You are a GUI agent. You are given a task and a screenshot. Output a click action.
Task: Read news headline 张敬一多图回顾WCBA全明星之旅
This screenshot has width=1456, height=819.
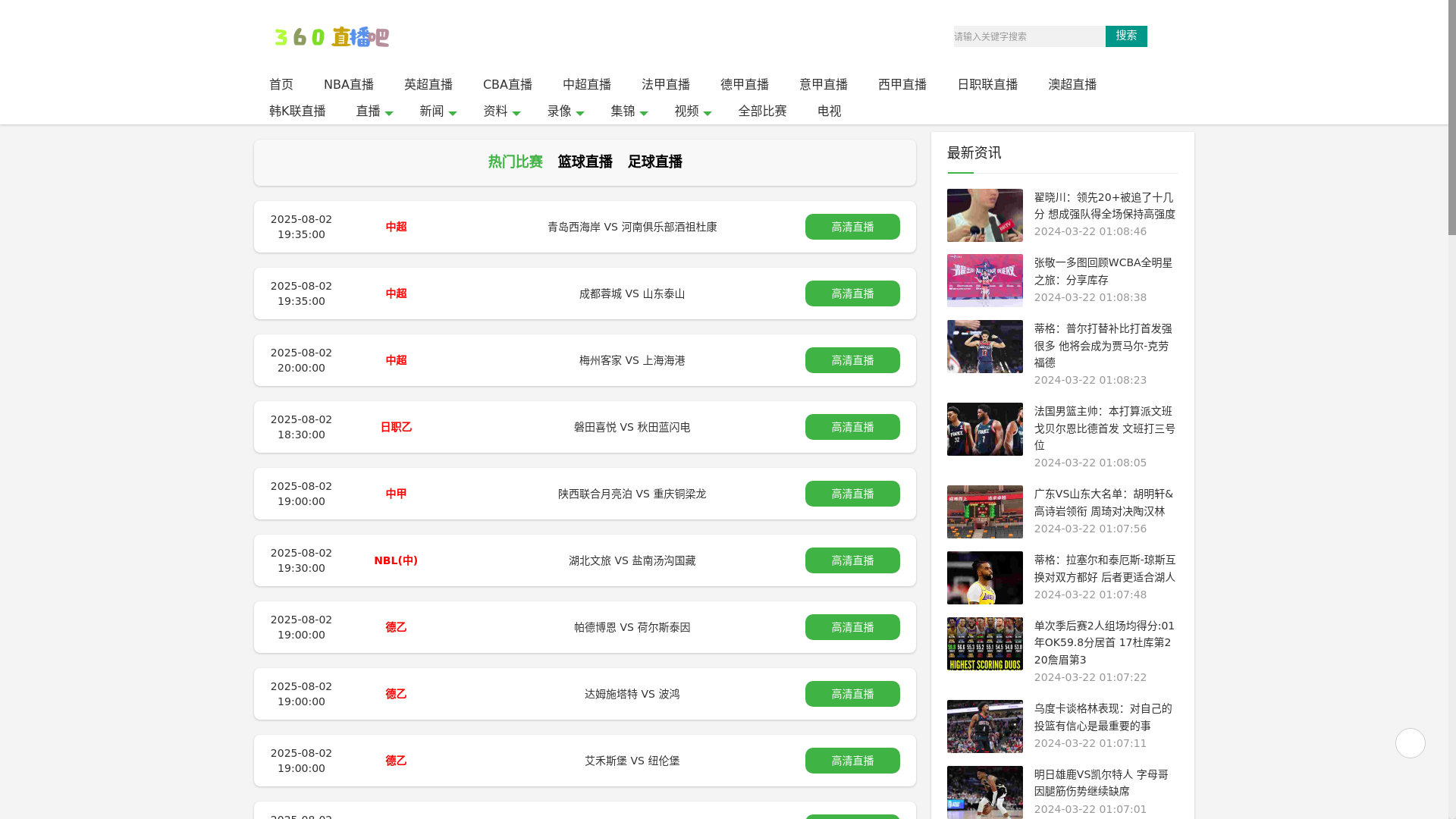pos(1103,271)
